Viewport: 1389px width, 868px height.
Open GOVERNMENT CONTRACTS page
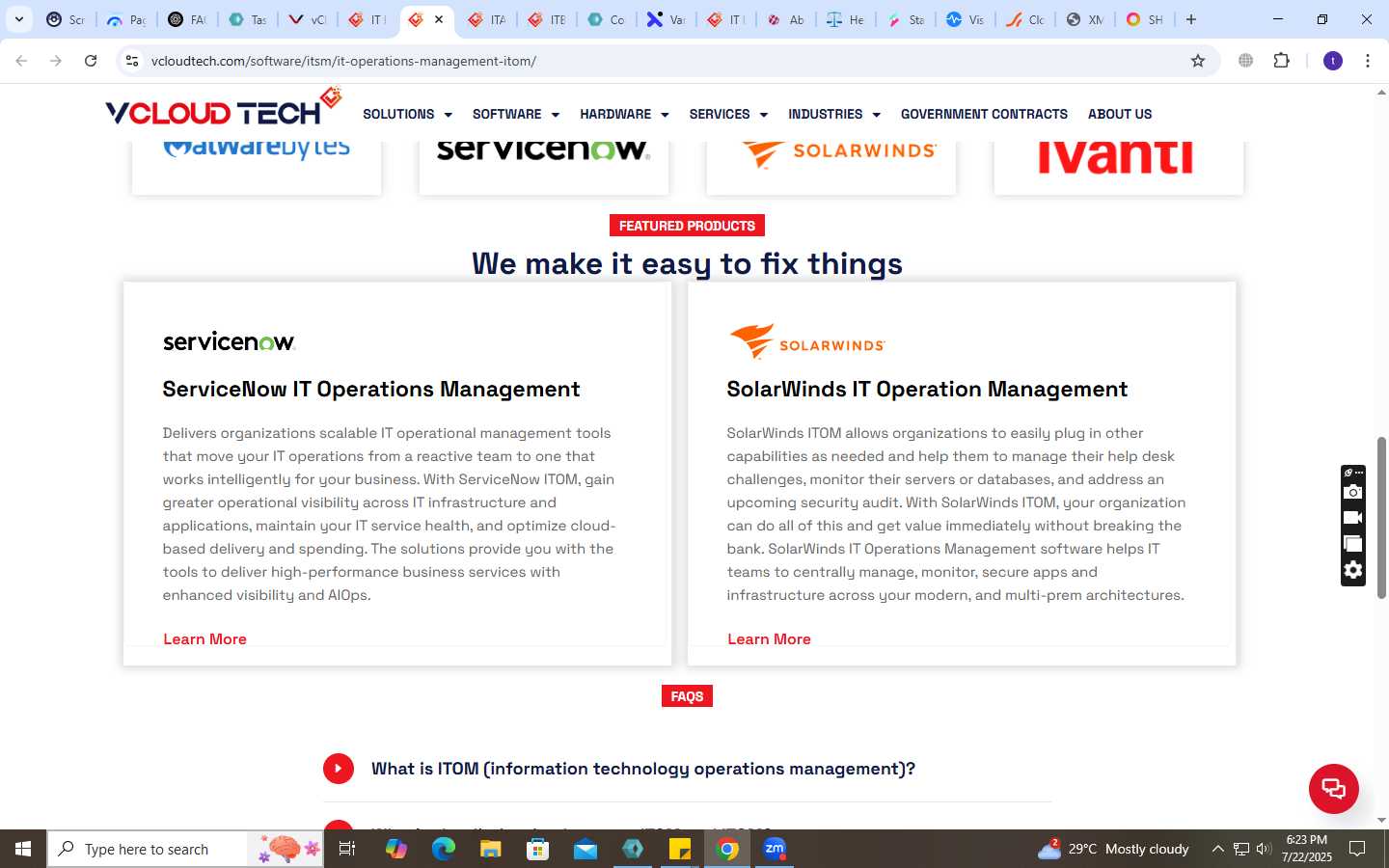coord(984,114)
